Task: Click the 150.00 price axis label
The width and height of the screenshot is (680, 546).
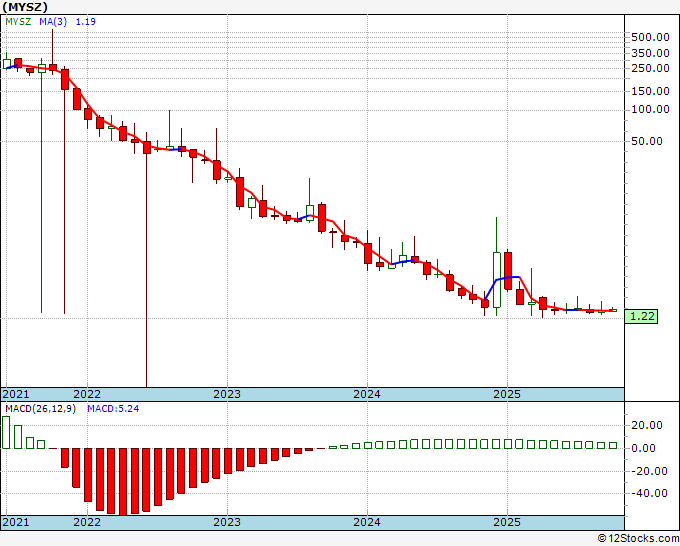Action: pyautogui.click(x=650, y=91)
